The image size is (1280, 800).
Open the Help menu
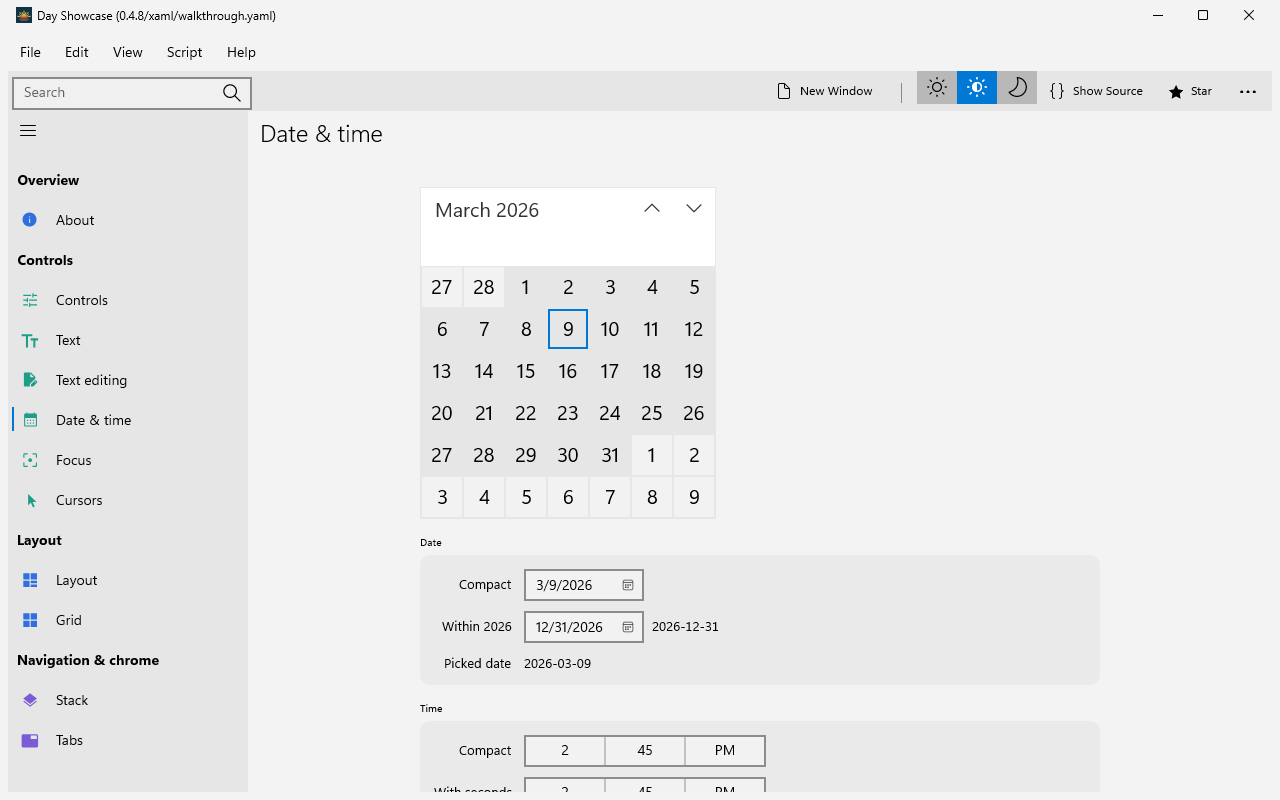(x=241, y=52)
